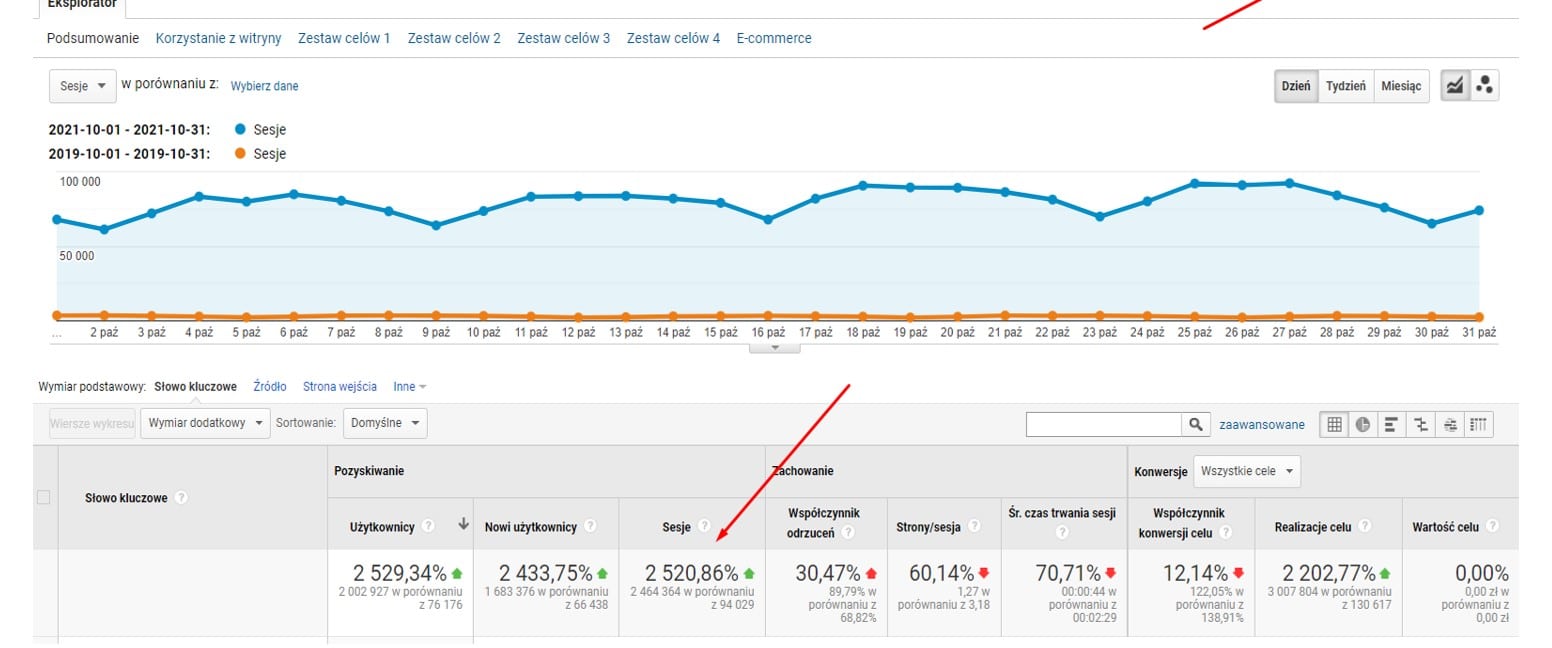Select the pivot table view icon

coord(1480,424)
